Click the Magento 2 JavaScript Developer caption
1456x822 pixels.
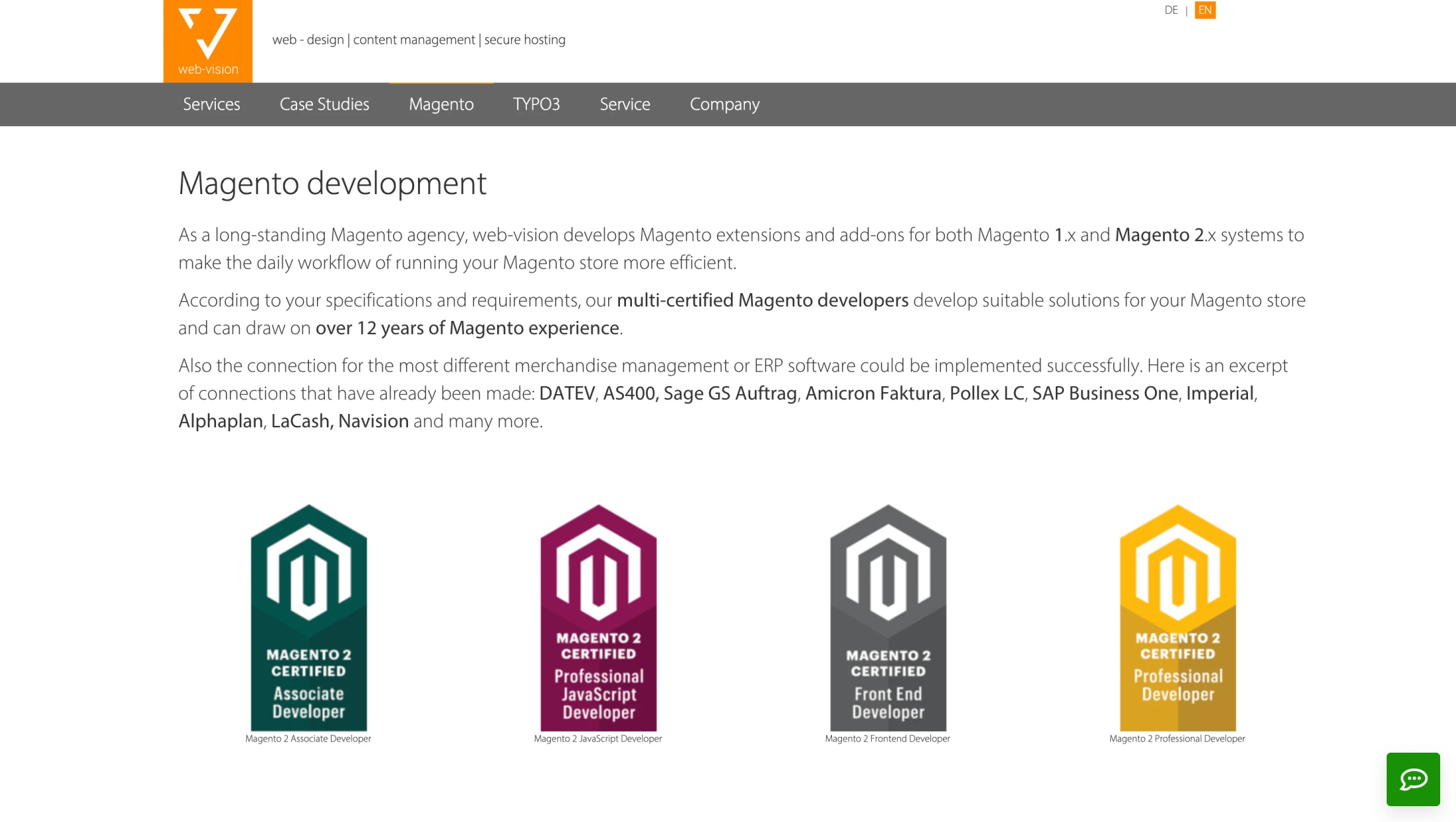(598, 739)
